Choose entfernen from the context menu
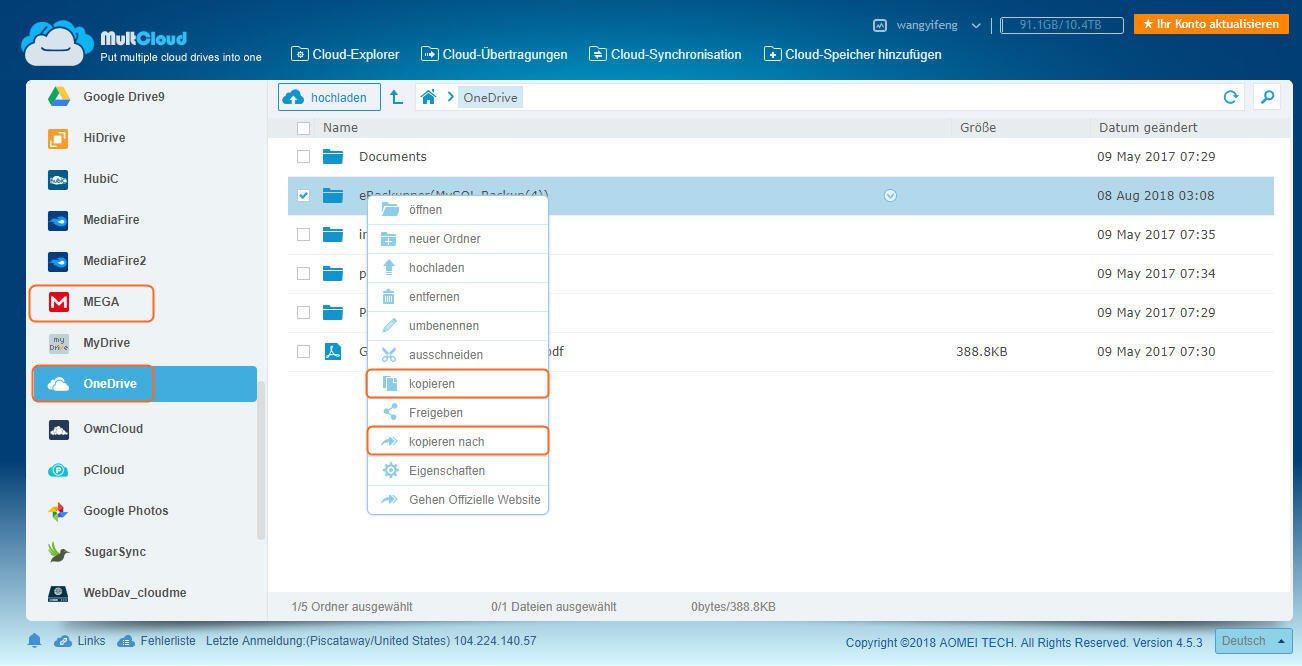This screenshot has height=666, width=1302. (x=458, y=297)
